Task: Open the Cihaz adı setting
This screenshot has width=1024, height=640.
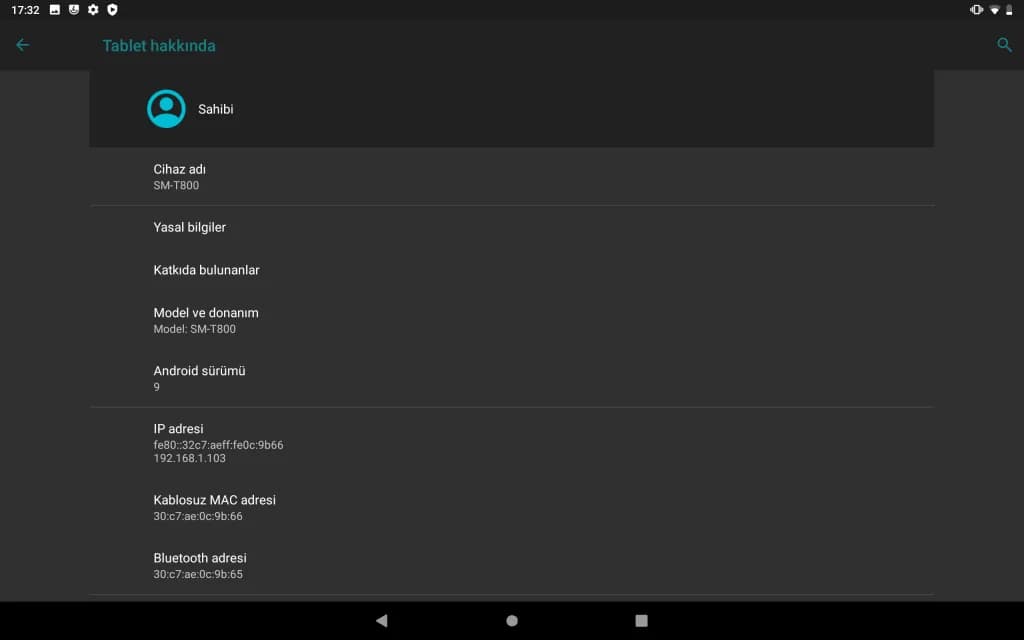Action: (x=512, y=176)
